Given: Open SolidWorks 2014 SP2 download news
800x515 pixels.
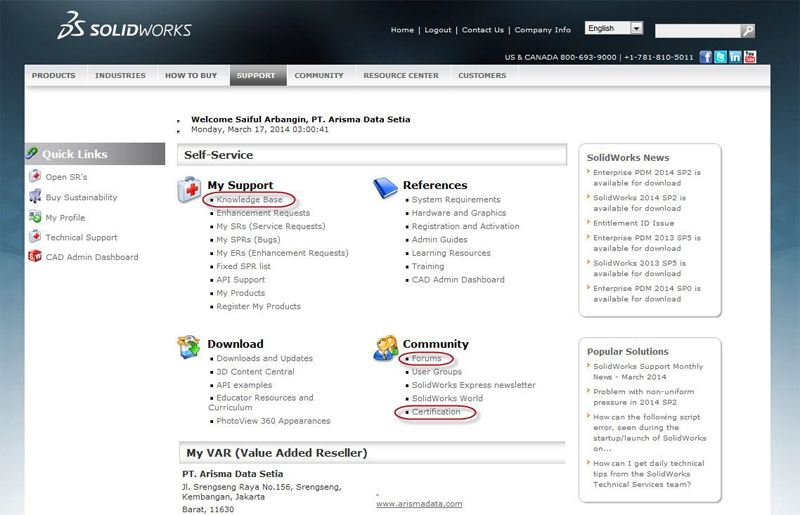Looking at the screenshot, I should point(639,203).
